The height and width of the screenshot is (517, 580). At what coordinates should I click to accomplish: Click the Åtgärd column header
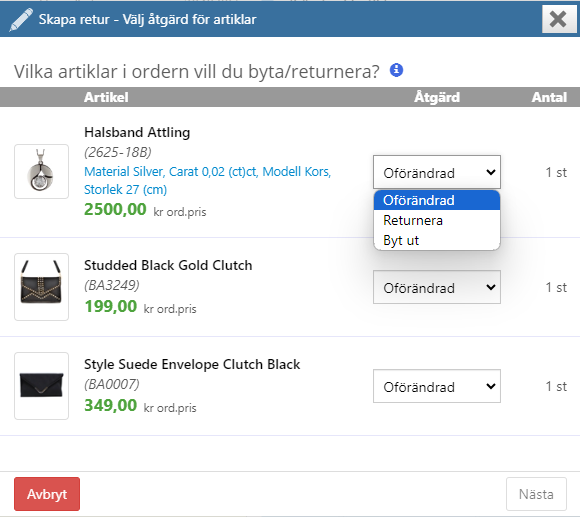(x=437, y=97)
